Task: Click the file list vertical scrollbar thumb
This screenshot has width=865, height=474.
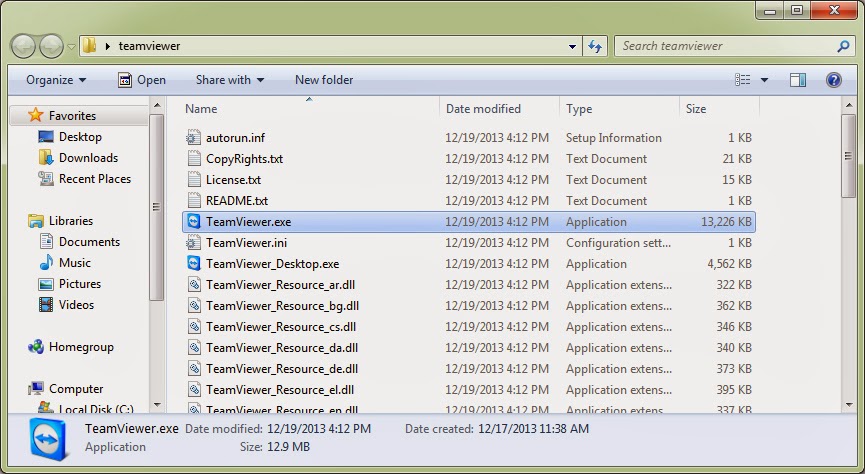Action: 849,156
